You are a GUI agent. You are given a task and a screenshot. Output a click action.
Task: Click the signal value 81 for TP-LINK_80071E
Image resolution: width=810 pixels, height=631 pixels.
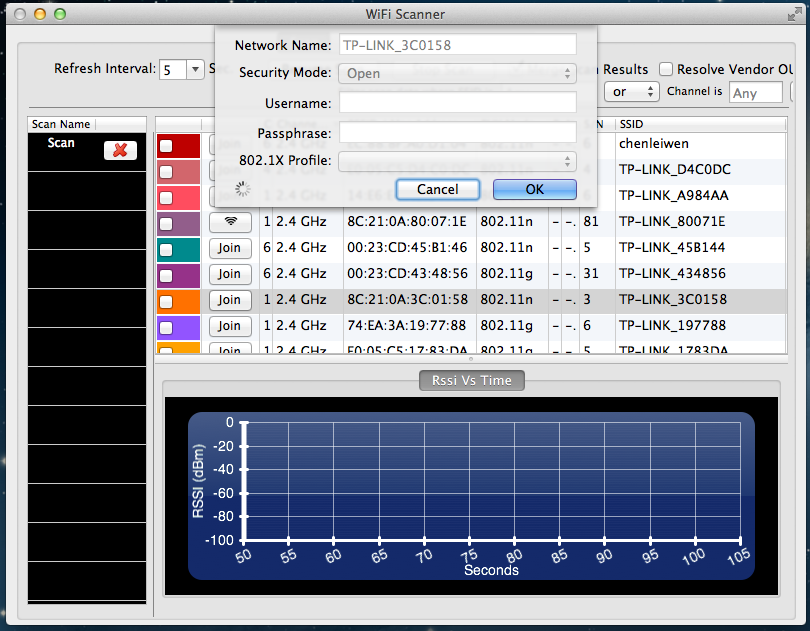click(591, 222)
